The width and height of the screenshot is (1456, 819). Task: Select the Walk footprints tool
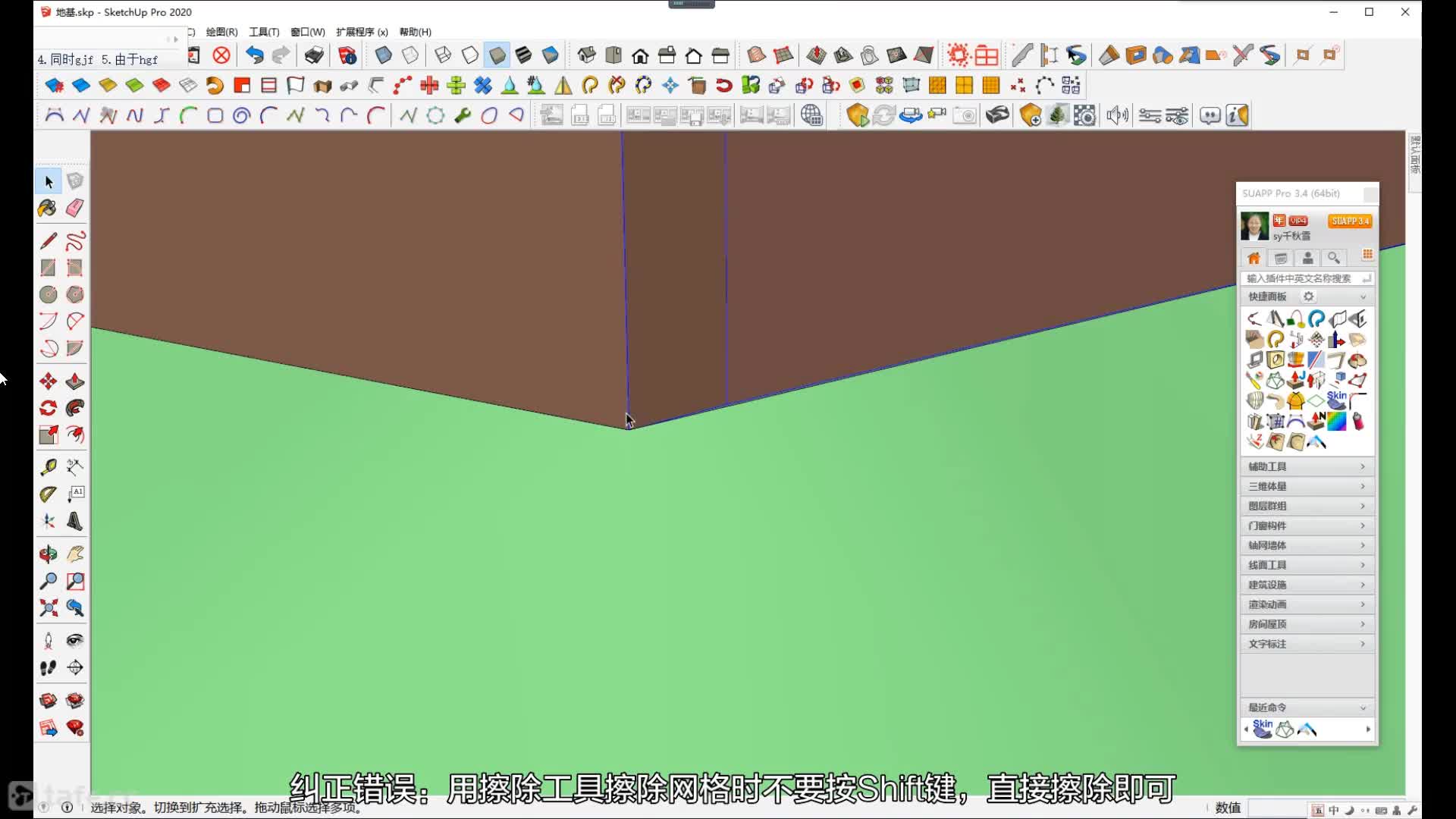[49, 667]
